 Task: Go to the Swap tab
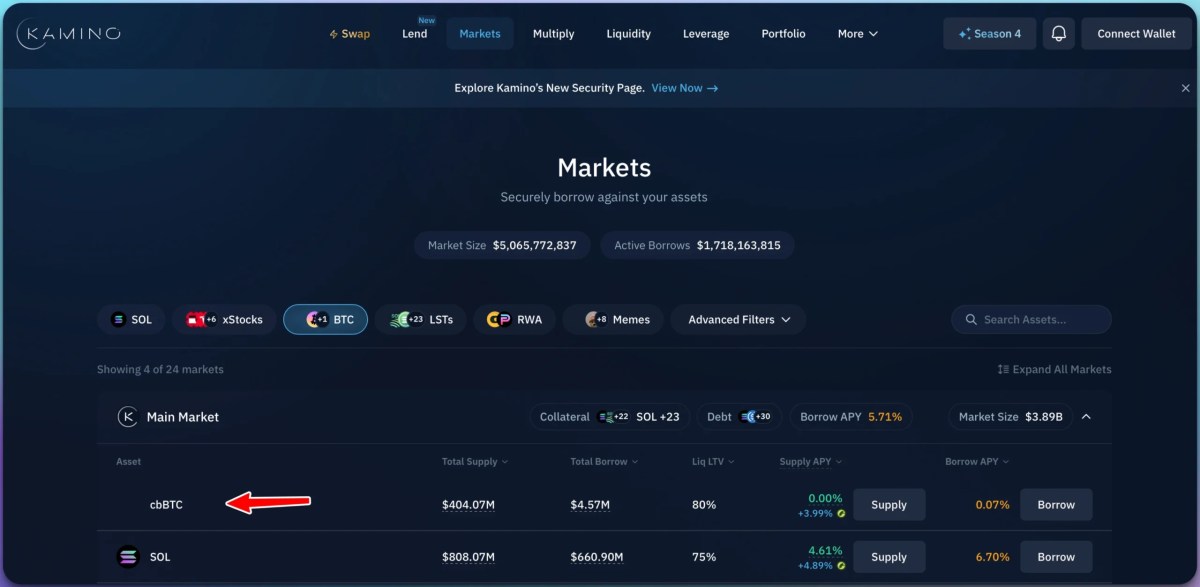point(349,34)
